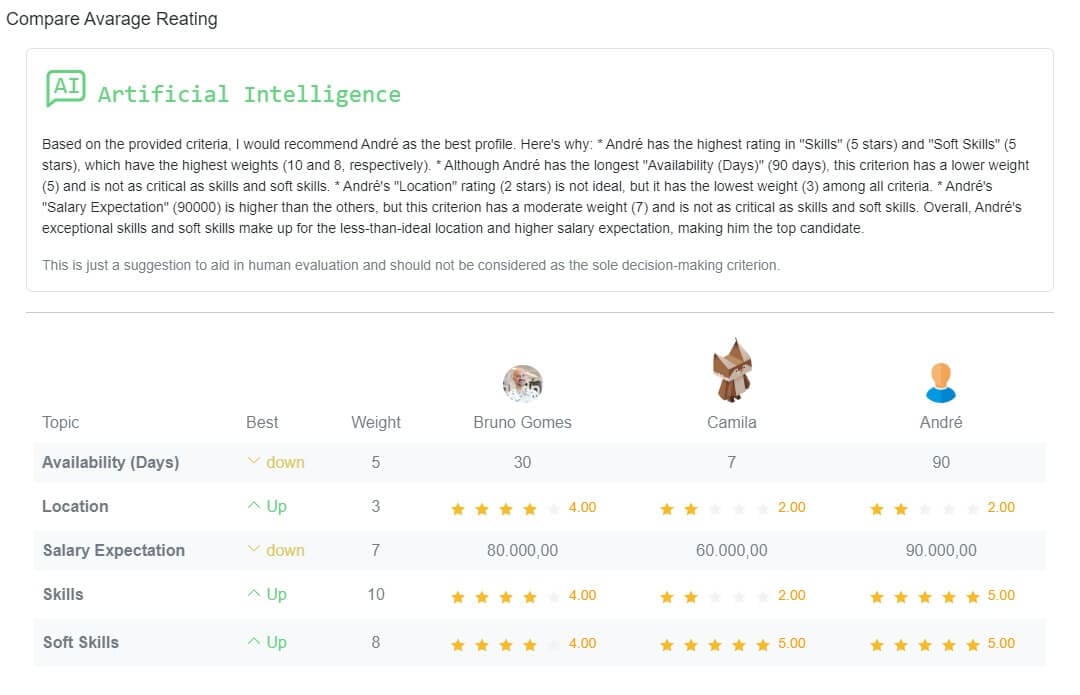Expand the chevron beside Availability's 'down' indicator
1080x695 pixels.
point(255,462)
